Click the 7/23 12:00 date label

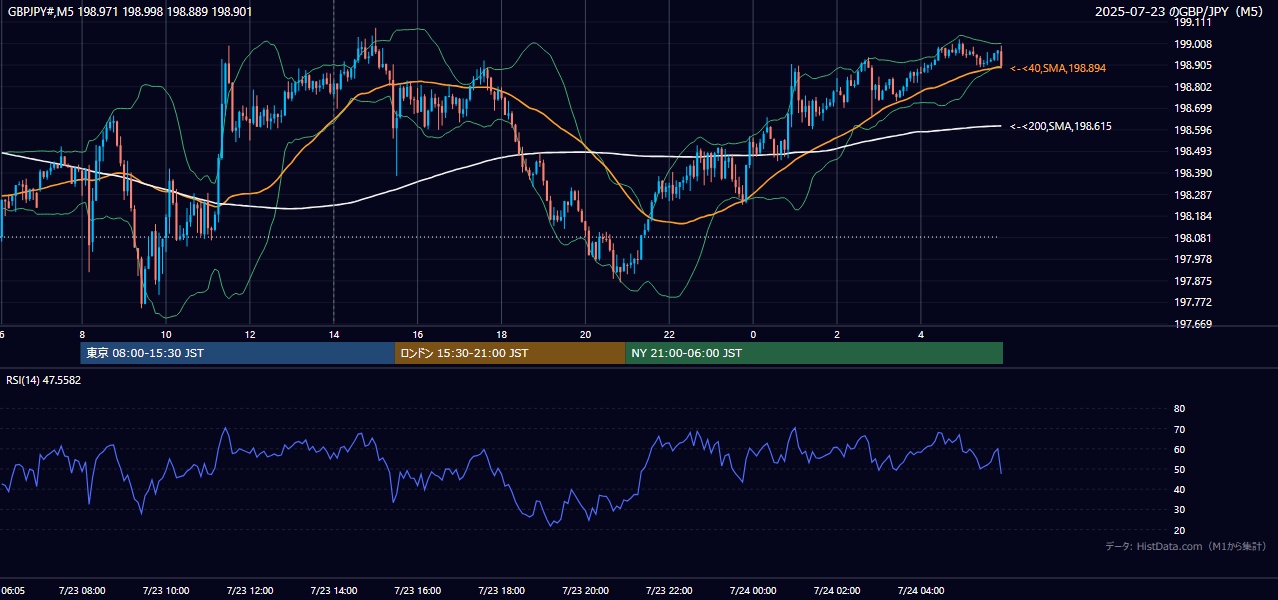pos(250,590)
